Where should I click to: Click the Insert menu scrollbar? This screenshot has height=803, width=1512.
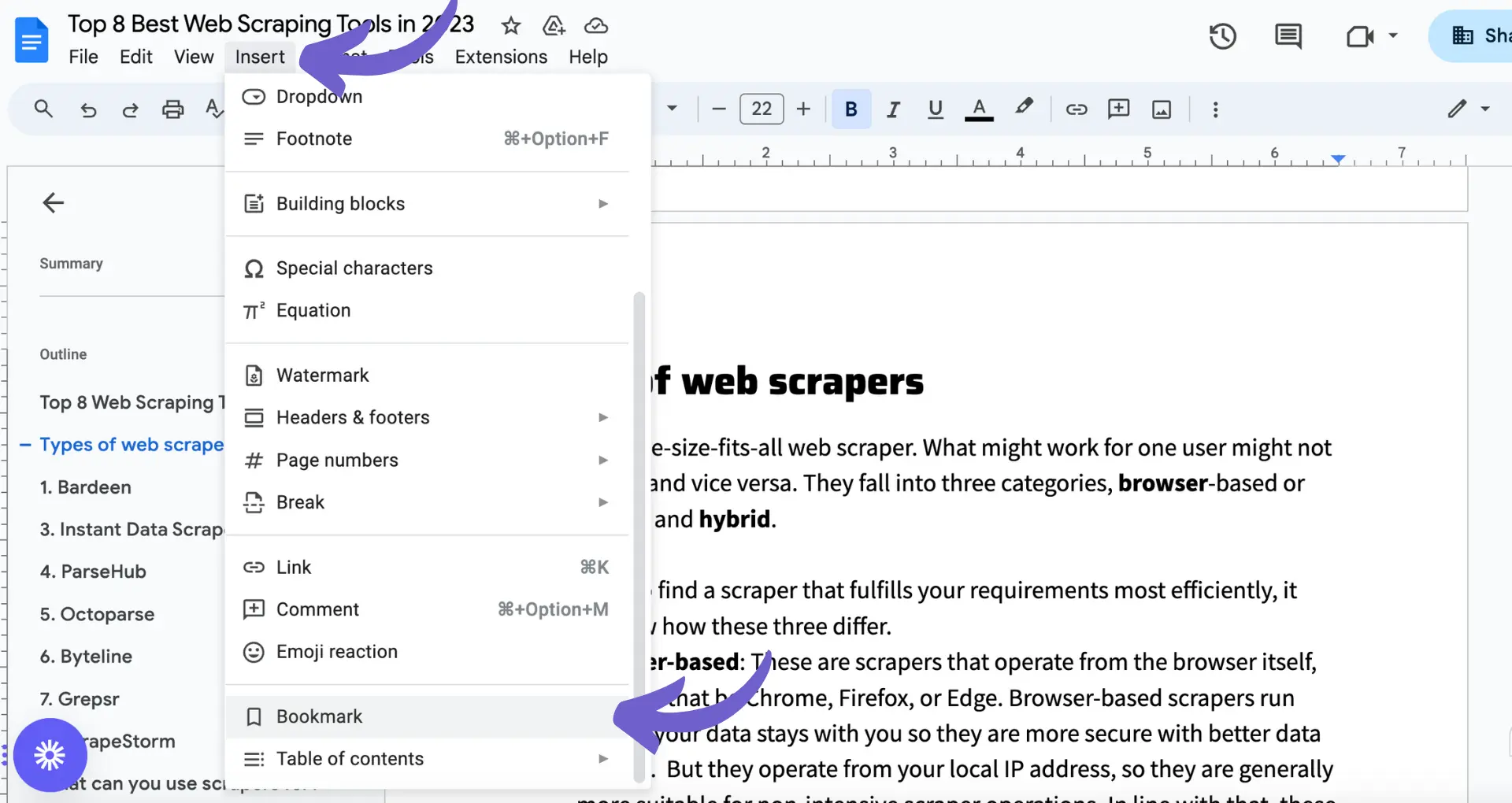[x=639, y=538]
